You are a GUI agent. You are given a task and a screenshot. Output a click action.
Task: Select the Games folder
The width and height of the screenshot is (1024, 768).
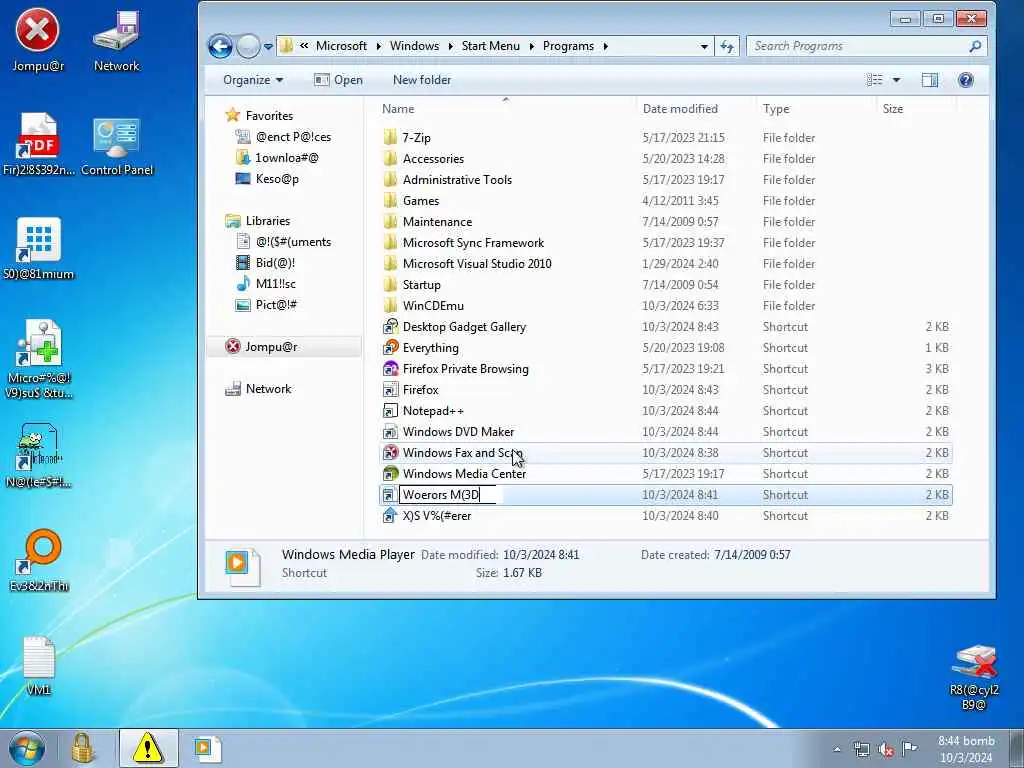[421, 200]
